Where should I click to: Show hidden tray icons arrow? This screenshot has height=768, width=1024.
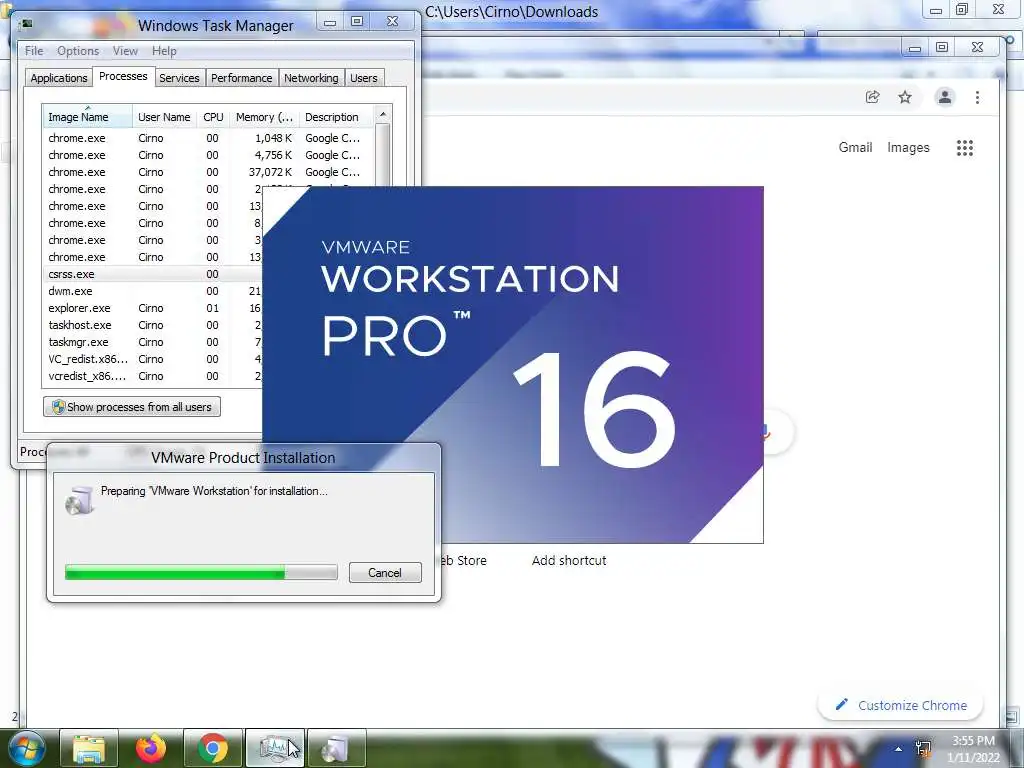[899, 749]
